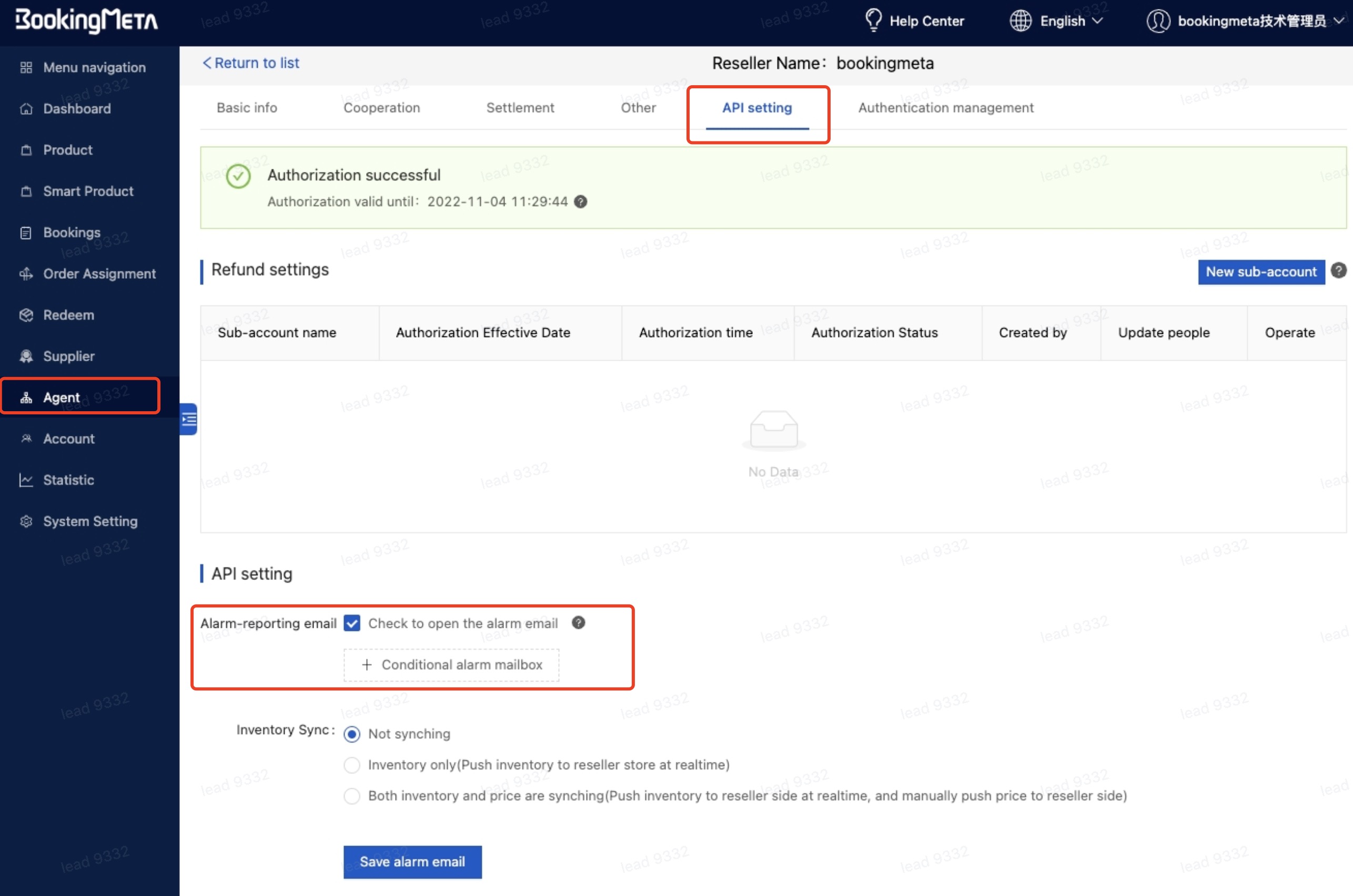This screenshot has width=1353, height=896.
Task: Uncheck the open alarm email checkbox
Action: click(352, 624)
